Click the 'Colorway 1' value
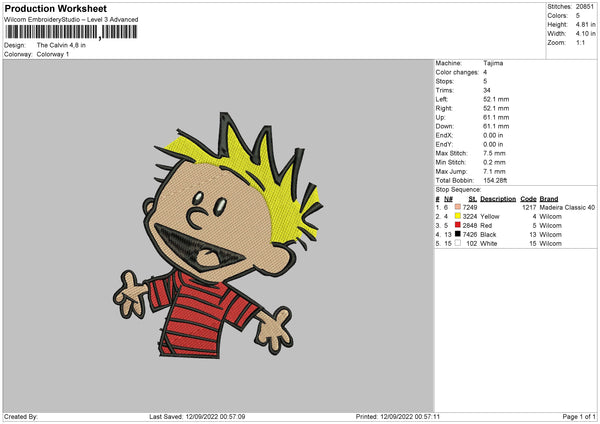The height and width of the screenshot is (424, 600). pos(53,54)
